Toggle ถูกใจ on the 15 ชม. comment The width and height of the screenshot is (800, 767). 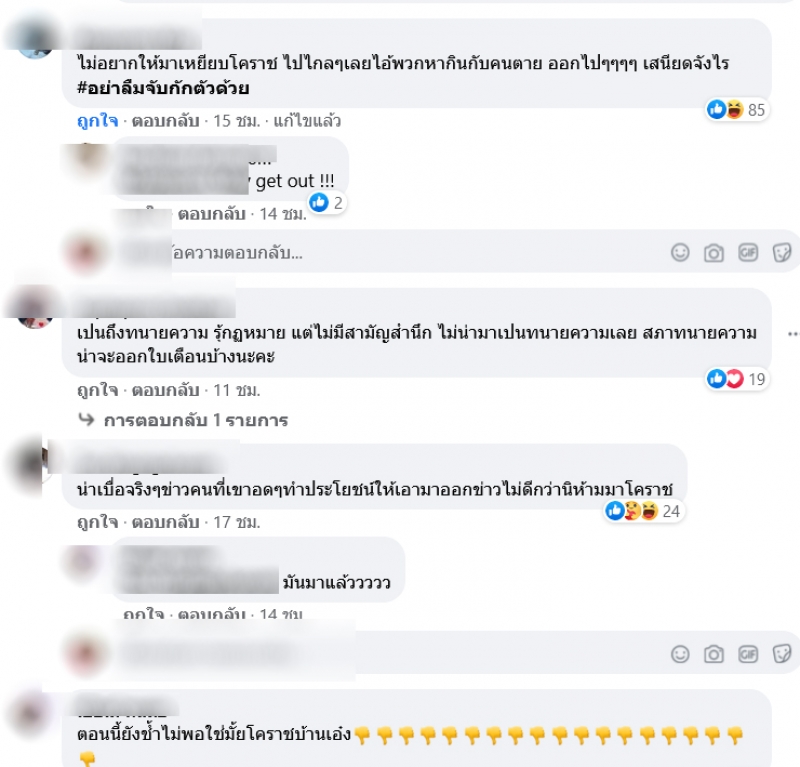97,121
